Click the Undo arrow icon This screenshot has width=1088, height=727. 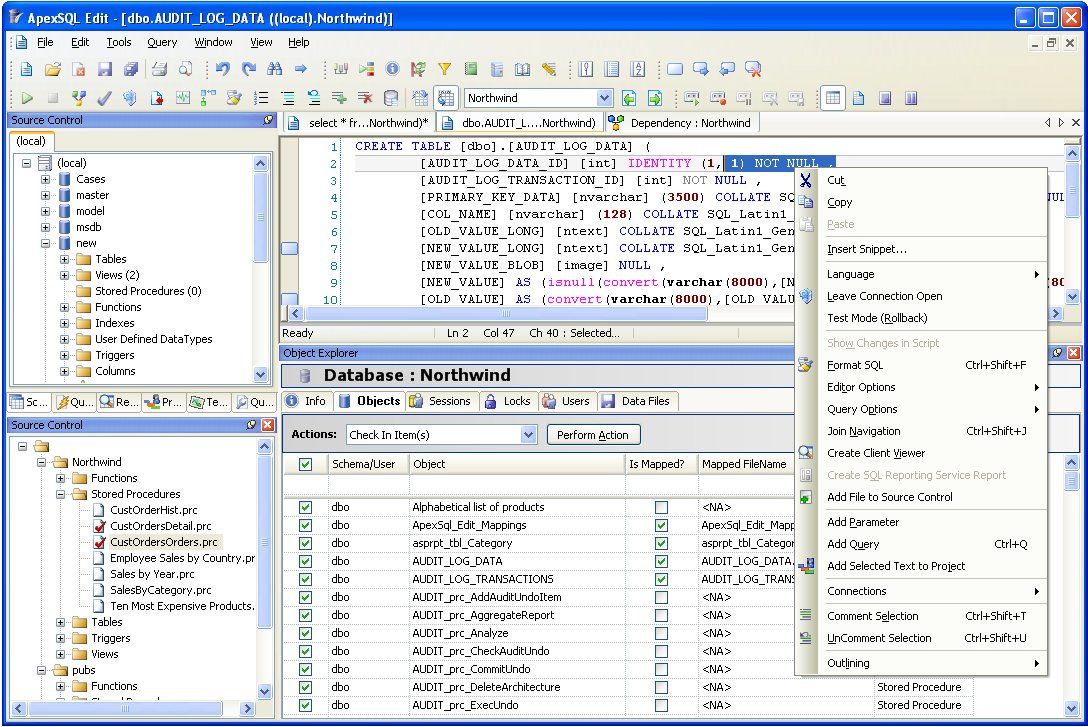pos(222,69)
